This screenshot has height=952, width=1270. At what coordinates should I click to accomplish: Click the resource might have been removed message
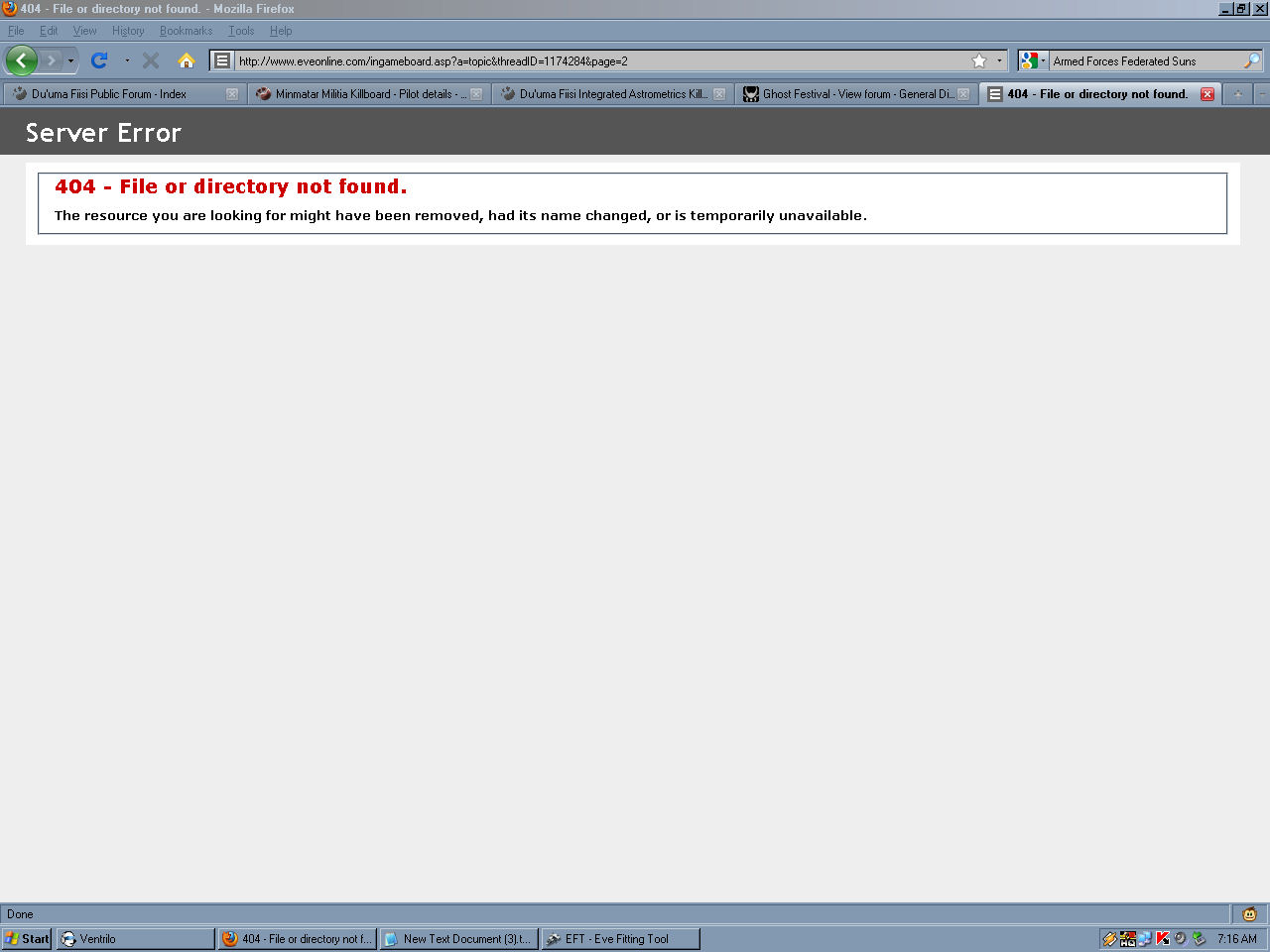pos(460,215)
